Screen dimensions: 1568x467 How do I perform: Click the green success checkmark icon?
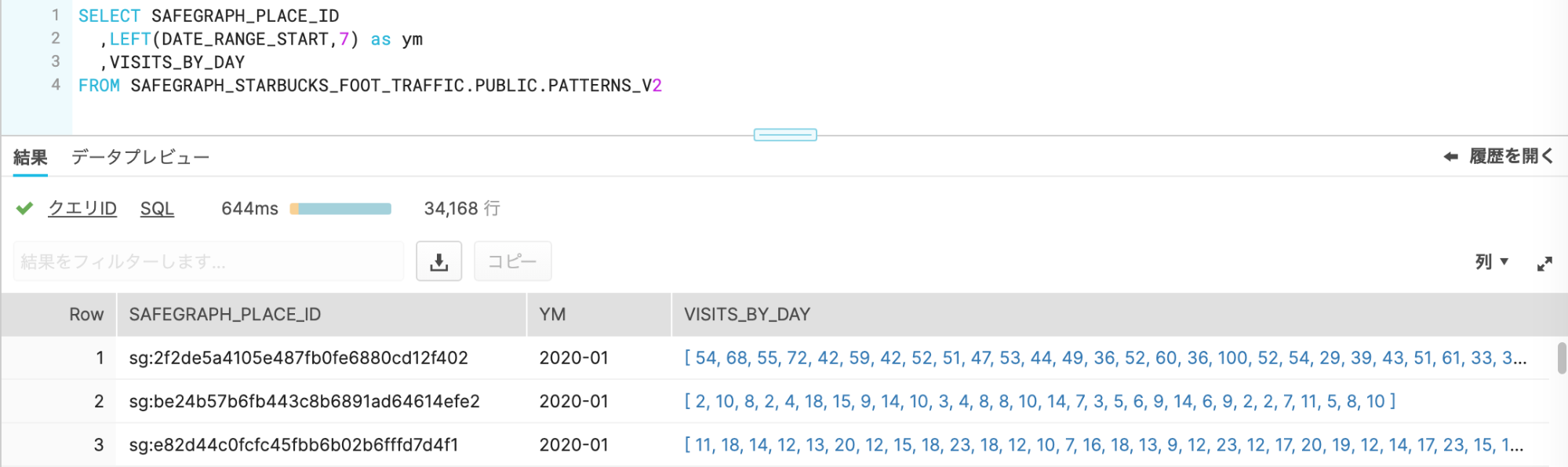[24, 208]
